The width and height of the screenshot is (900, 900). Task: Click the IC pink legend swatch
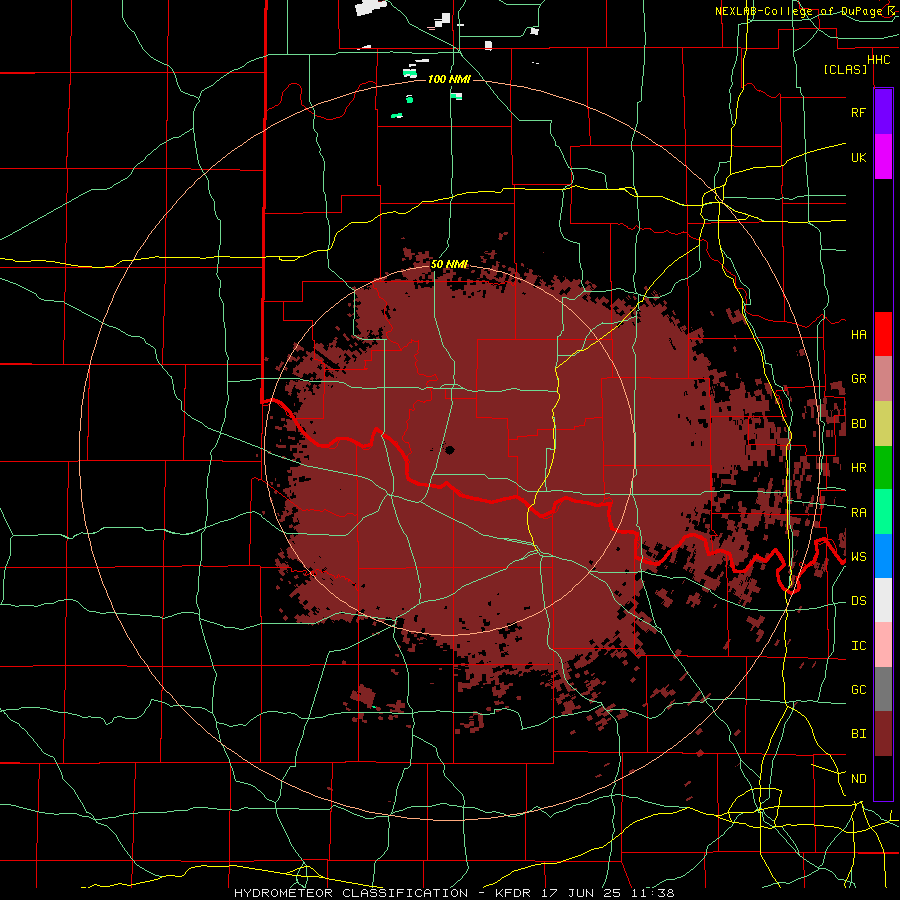883,645
